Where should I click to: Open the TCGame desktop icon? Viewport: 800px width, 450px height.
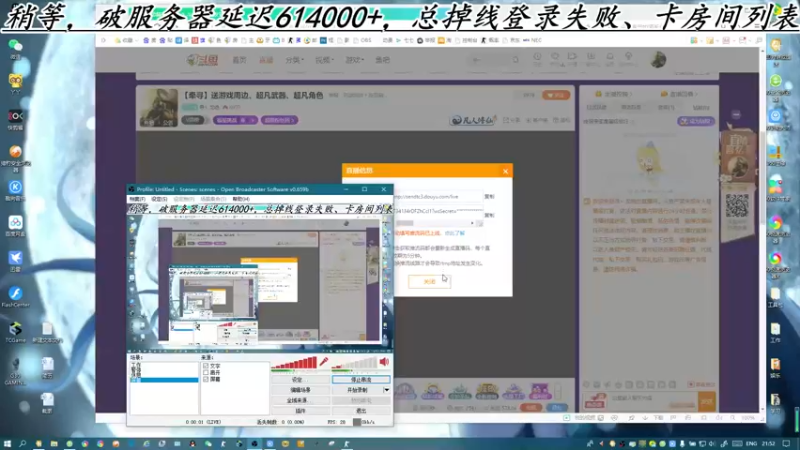[15, 330]
